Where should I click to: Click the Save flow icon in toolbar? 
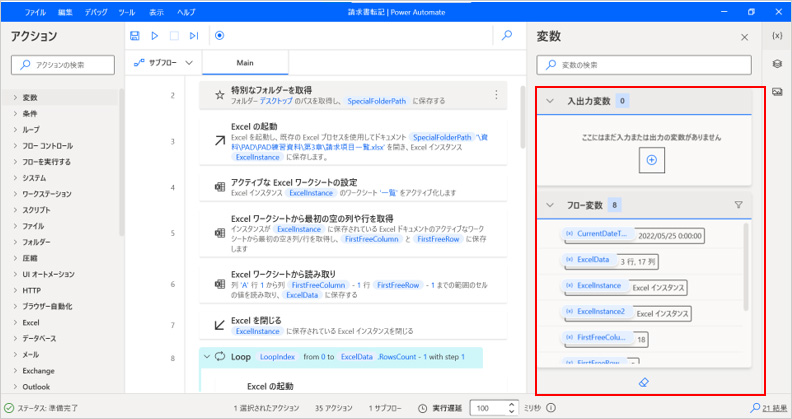tap(135, 36)
